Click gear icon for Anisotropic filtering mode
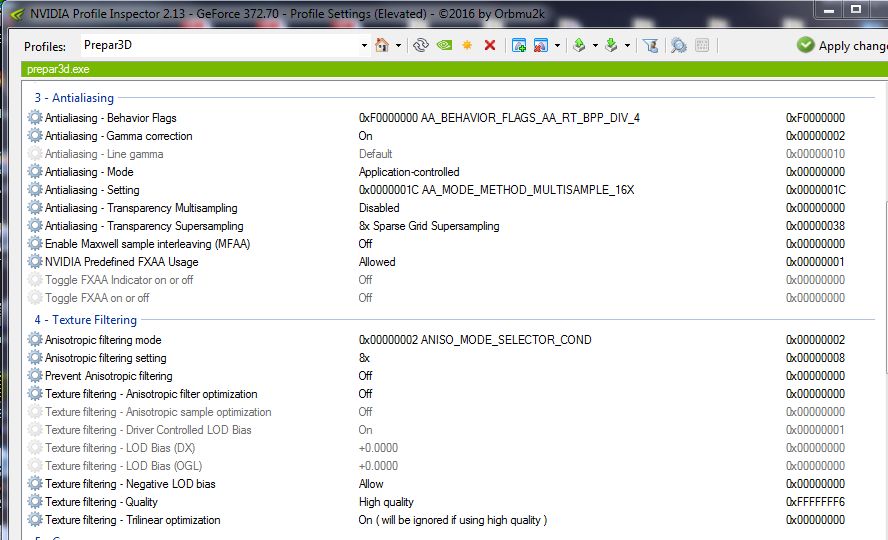 (35, 340)
